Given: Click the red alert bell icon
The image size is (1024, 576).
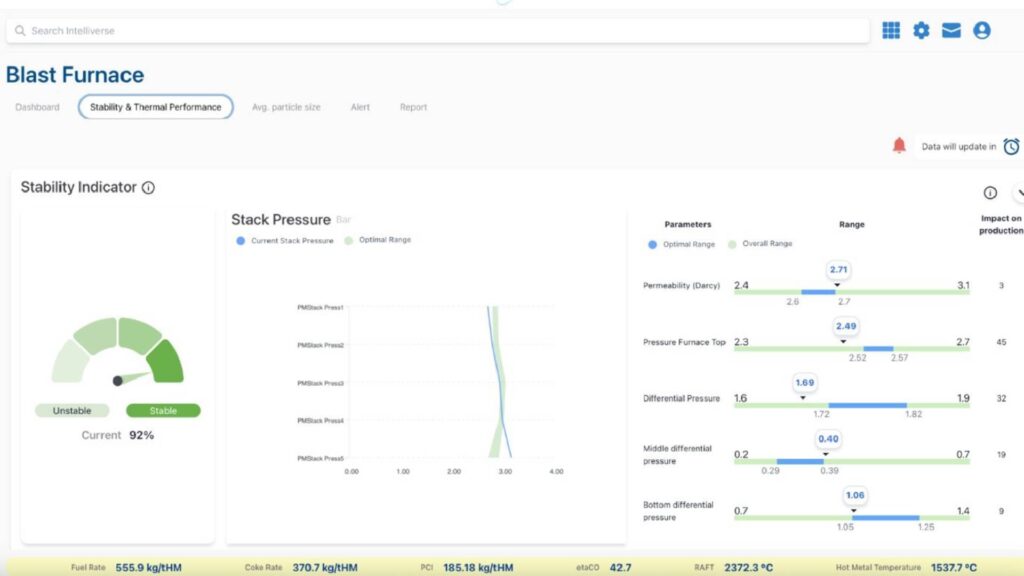Looking at the screenshot, I should 899,146.
